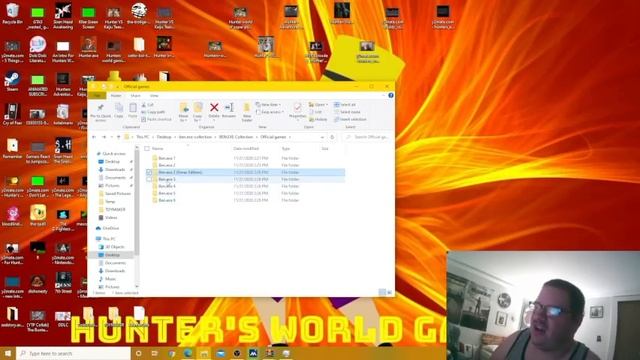This screenshot has width=640, height=360.
Task: Click the red Delete X icon
Action: point(214,107)
